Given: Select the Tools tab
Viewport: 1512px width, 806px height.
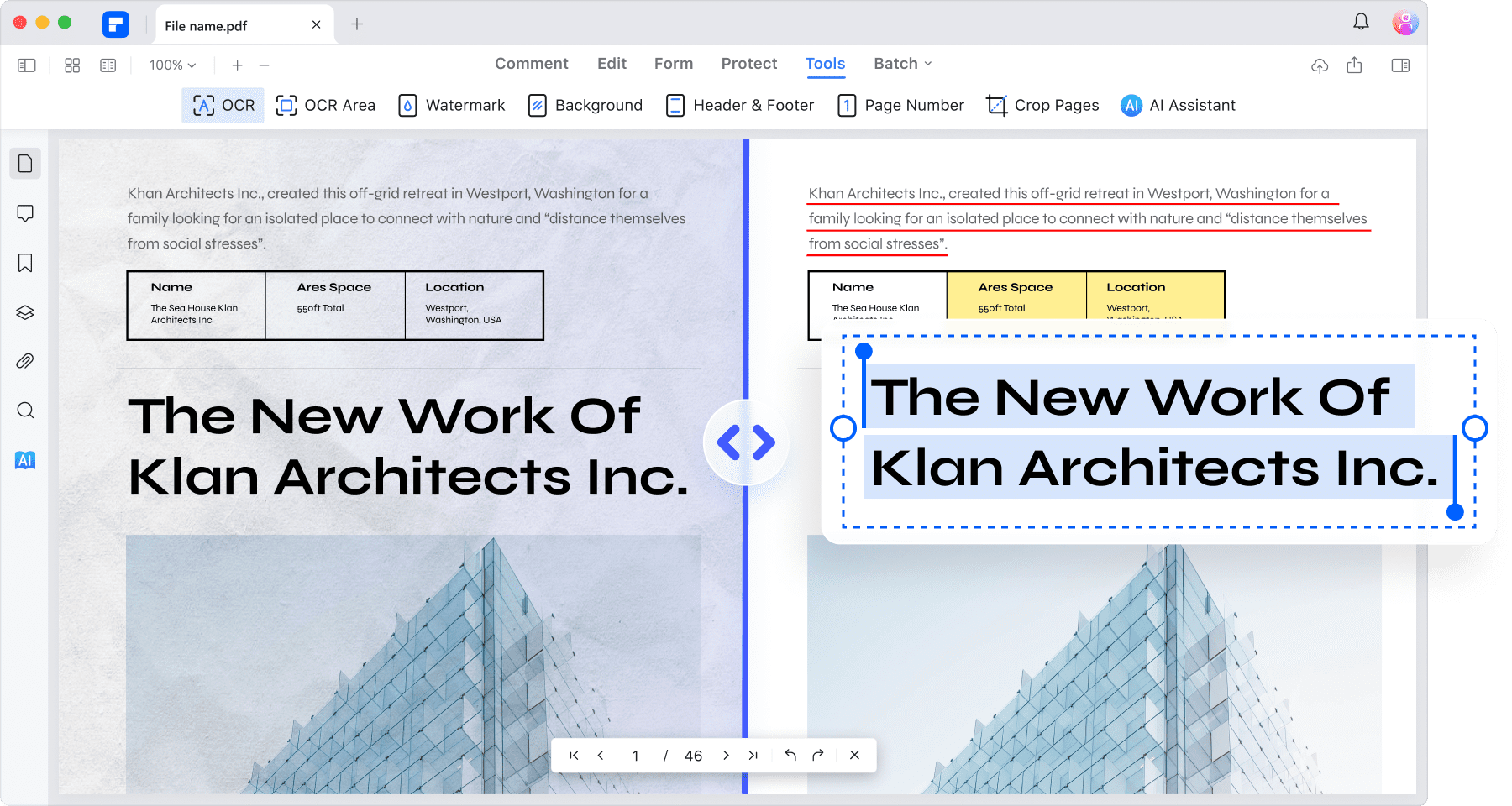Looking at the screenshot, I should [826, 64].
